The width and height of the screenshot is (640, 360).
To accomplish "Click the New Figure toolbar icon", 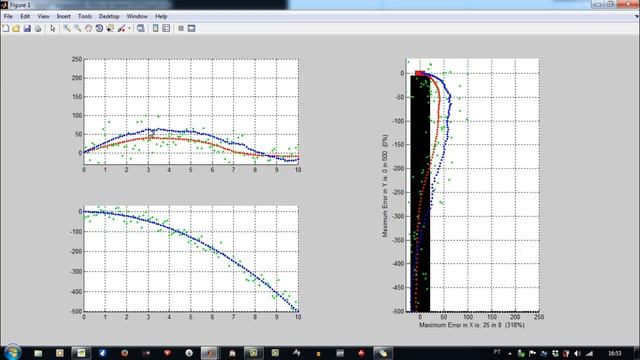I will 6,28.
